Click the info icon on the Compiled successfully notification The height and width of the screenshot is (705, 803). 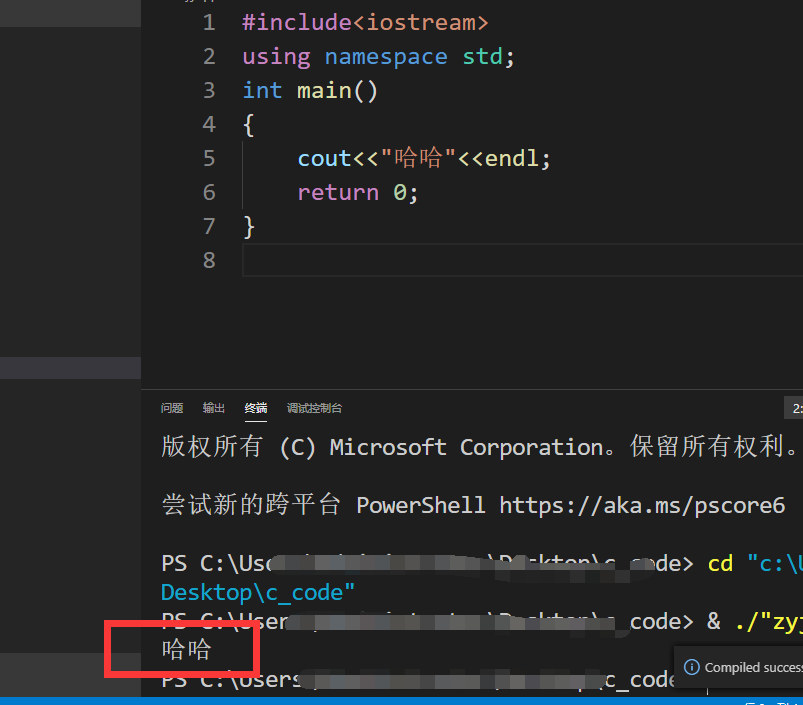coord(694,667)
